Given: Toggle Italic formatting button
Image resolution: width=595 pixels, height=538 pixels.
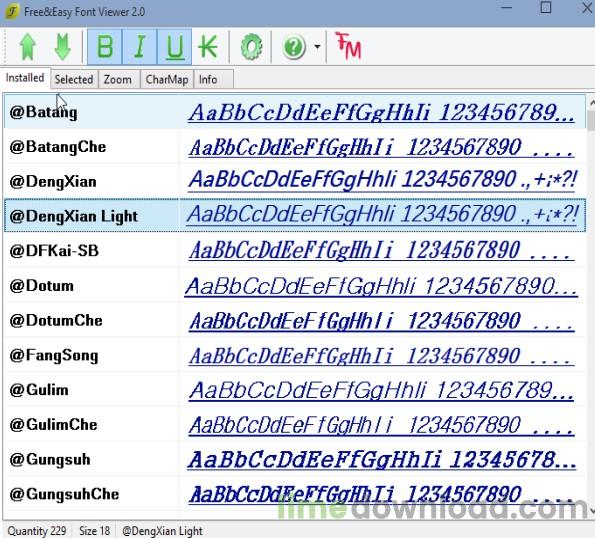Looking at the screenshot, I should coord(139,47).
